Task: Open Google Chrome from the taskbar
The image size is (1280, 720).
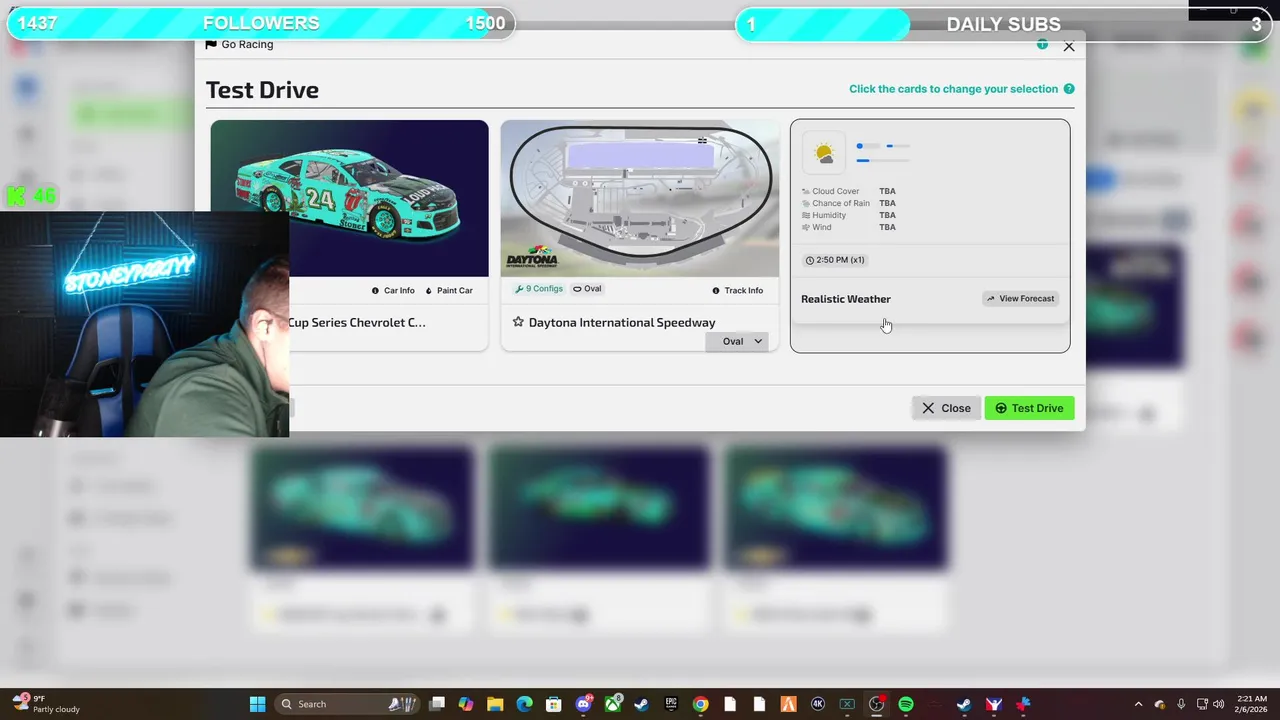Action: [x=700, y=704]
